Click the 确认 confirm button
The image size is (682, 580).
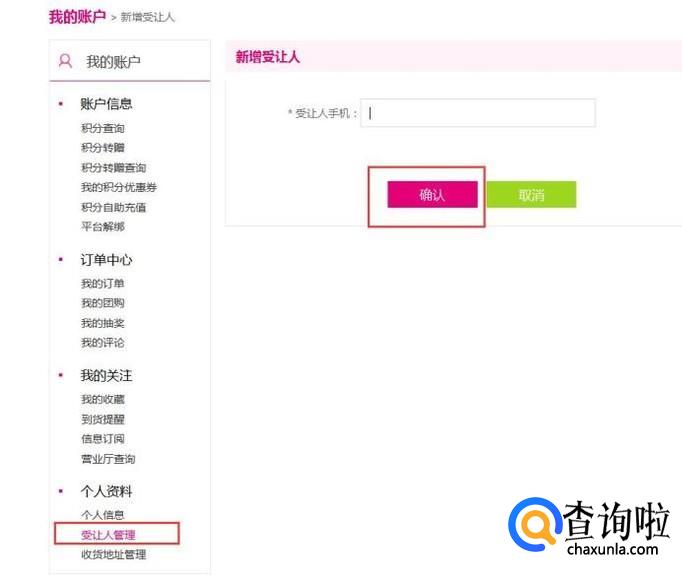coord(432,195)
